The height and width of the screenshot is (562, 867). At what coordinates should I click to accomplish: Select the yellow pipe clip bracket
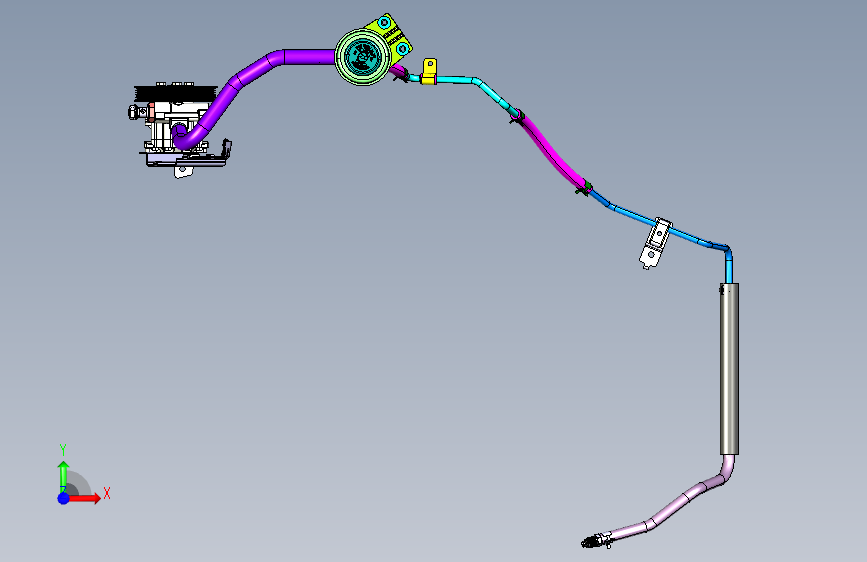coord(429,71)
